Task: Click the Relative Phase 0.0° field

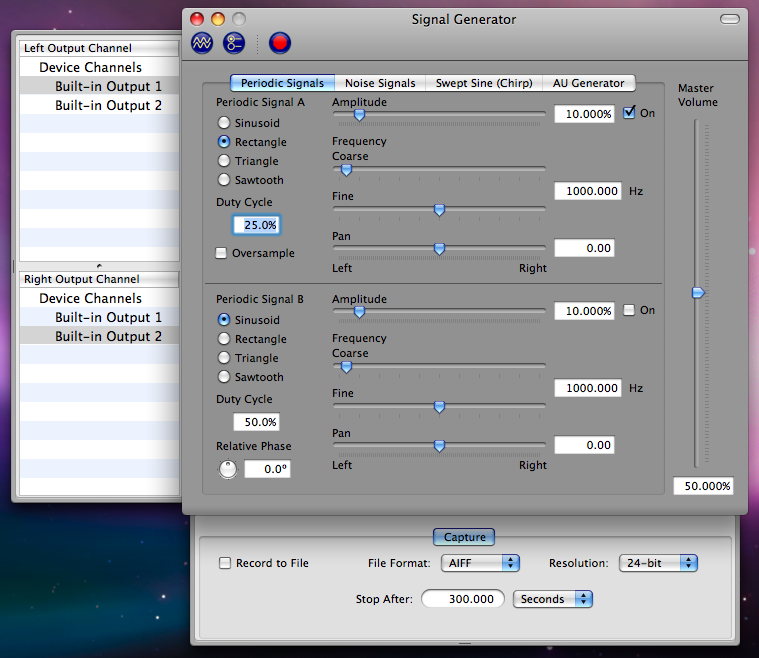Action: coord(267,469)
